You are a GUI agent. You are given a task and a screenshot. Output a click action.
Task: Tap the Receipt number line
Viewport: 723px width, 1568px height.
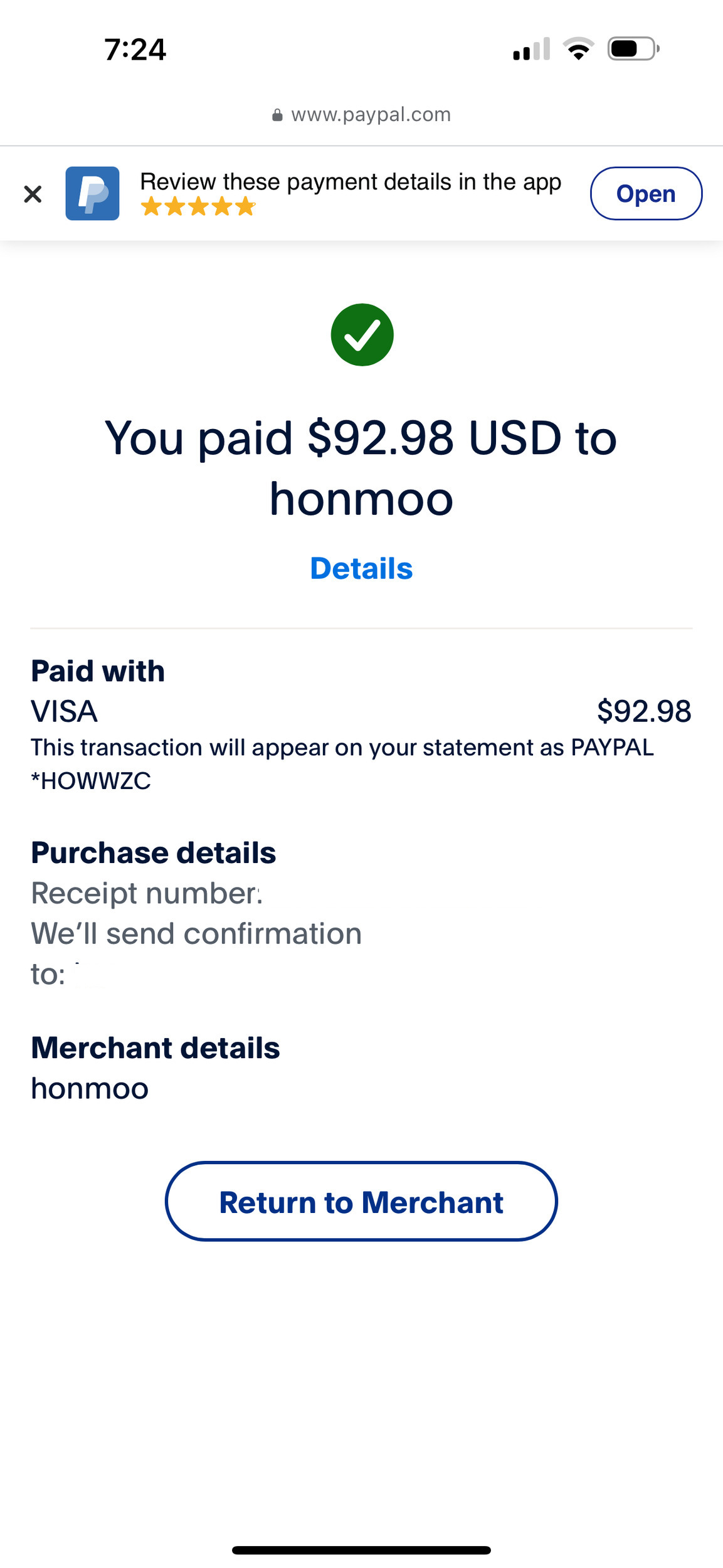(x=146, y=893)
